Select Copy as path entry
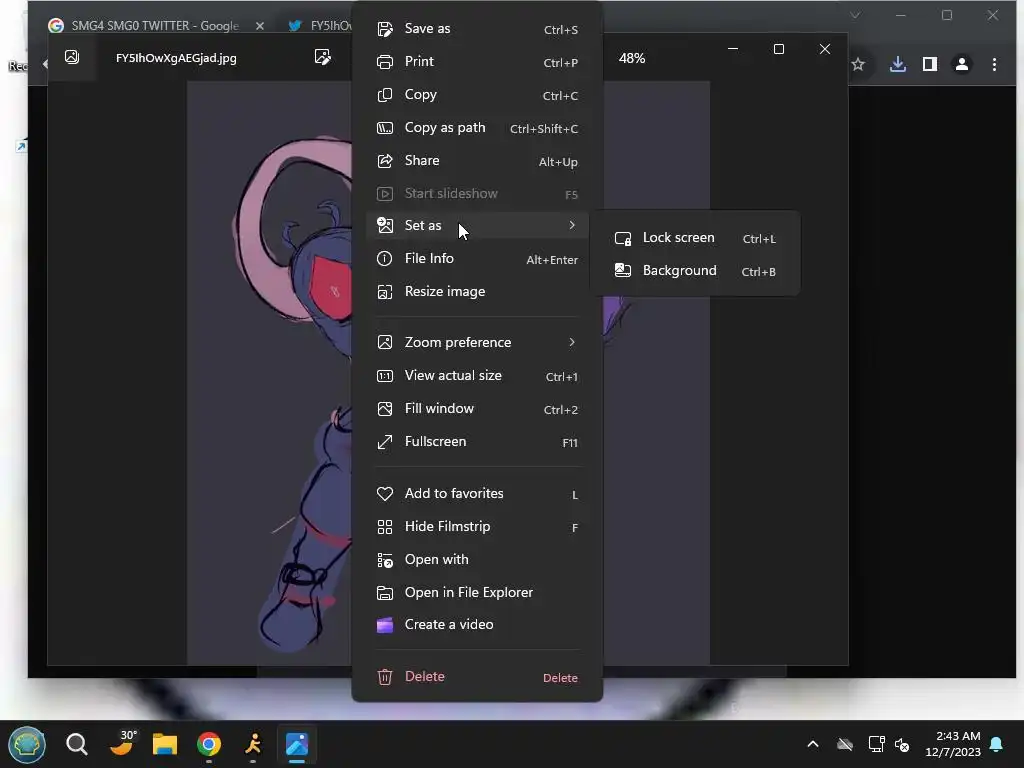 [477, 128]
